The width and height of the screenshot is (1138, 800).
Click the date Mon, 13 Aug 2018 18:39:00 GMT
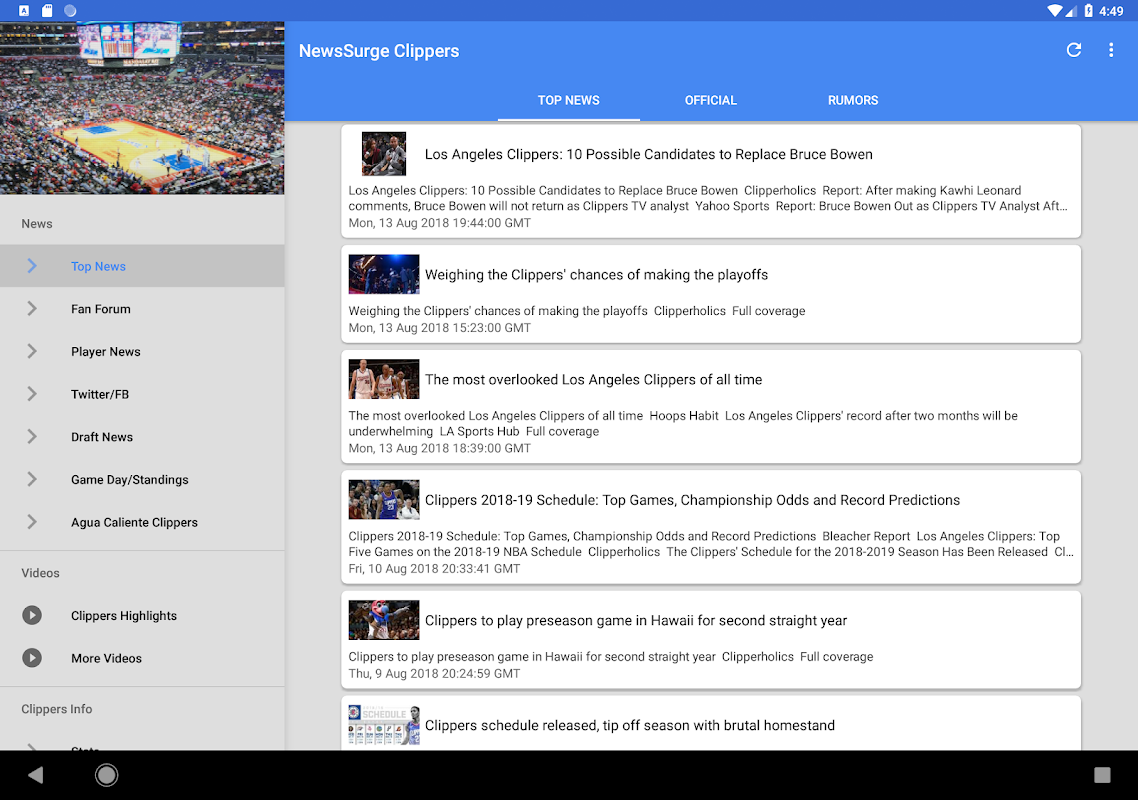(x=439, y=449)
